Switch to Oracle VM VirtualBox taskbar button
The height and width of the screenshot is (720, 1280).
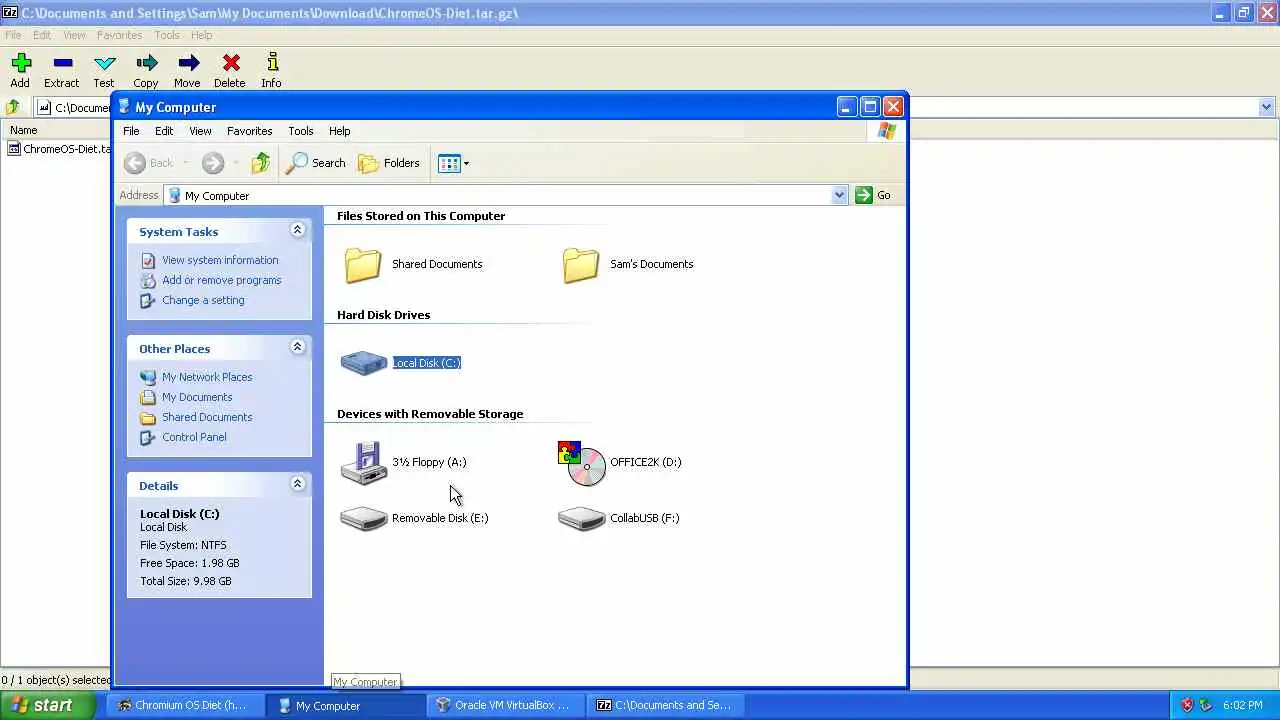[507, 705]
